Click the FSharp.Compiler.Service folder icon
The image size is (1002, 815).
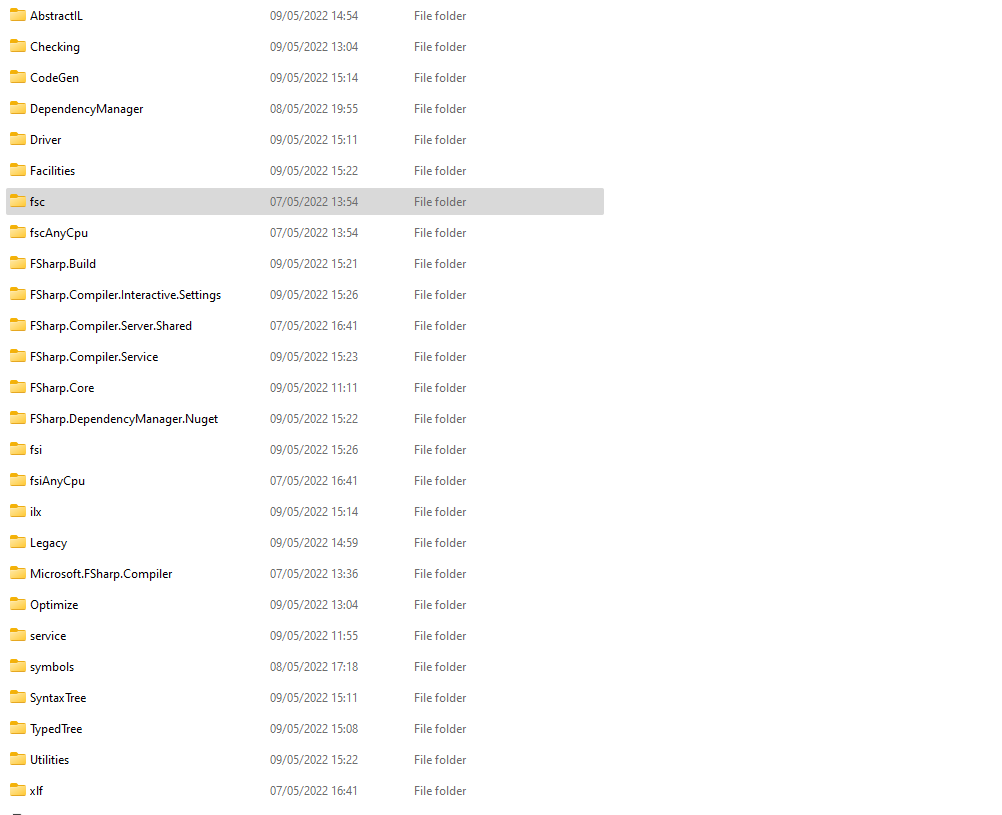coord(18,356)
